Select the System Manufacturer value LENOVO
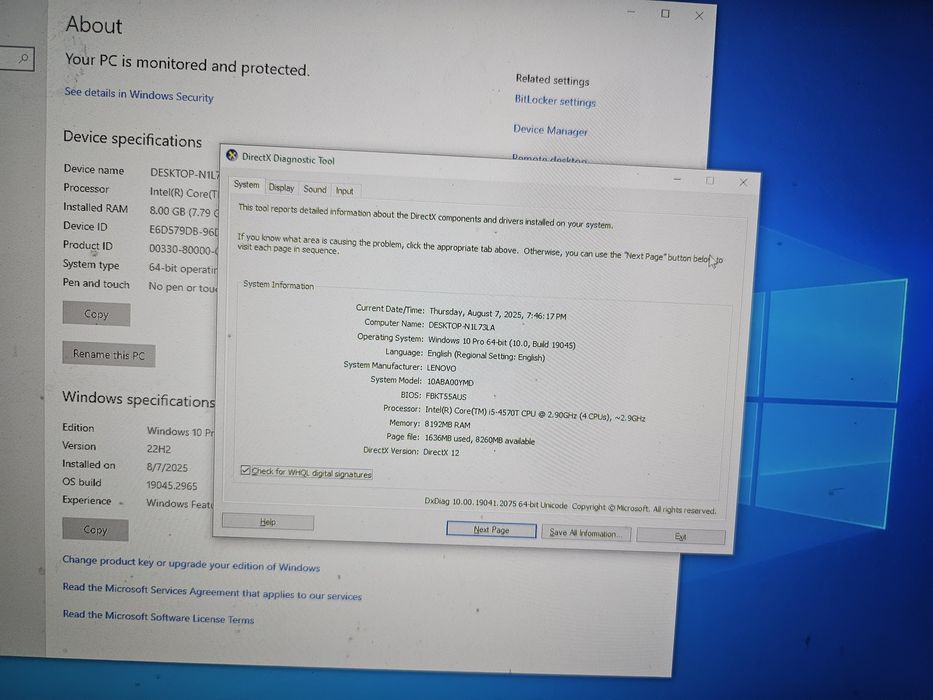The height and width of the screenshot is (700, 933). pyautogui.click(x=442, y=368)
